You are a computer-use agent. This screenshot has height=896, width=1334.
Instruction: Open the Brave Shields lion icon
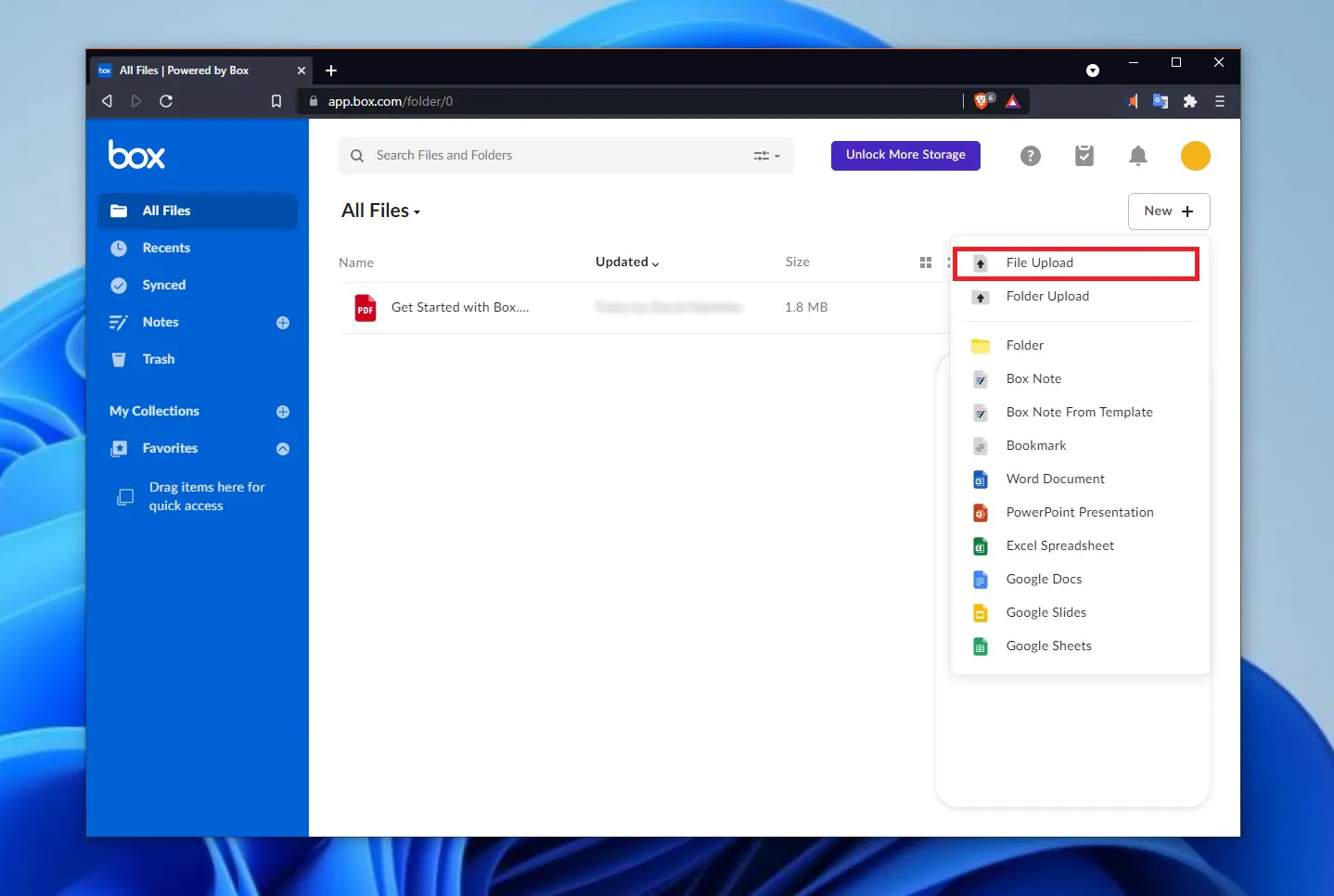[983, 100]
